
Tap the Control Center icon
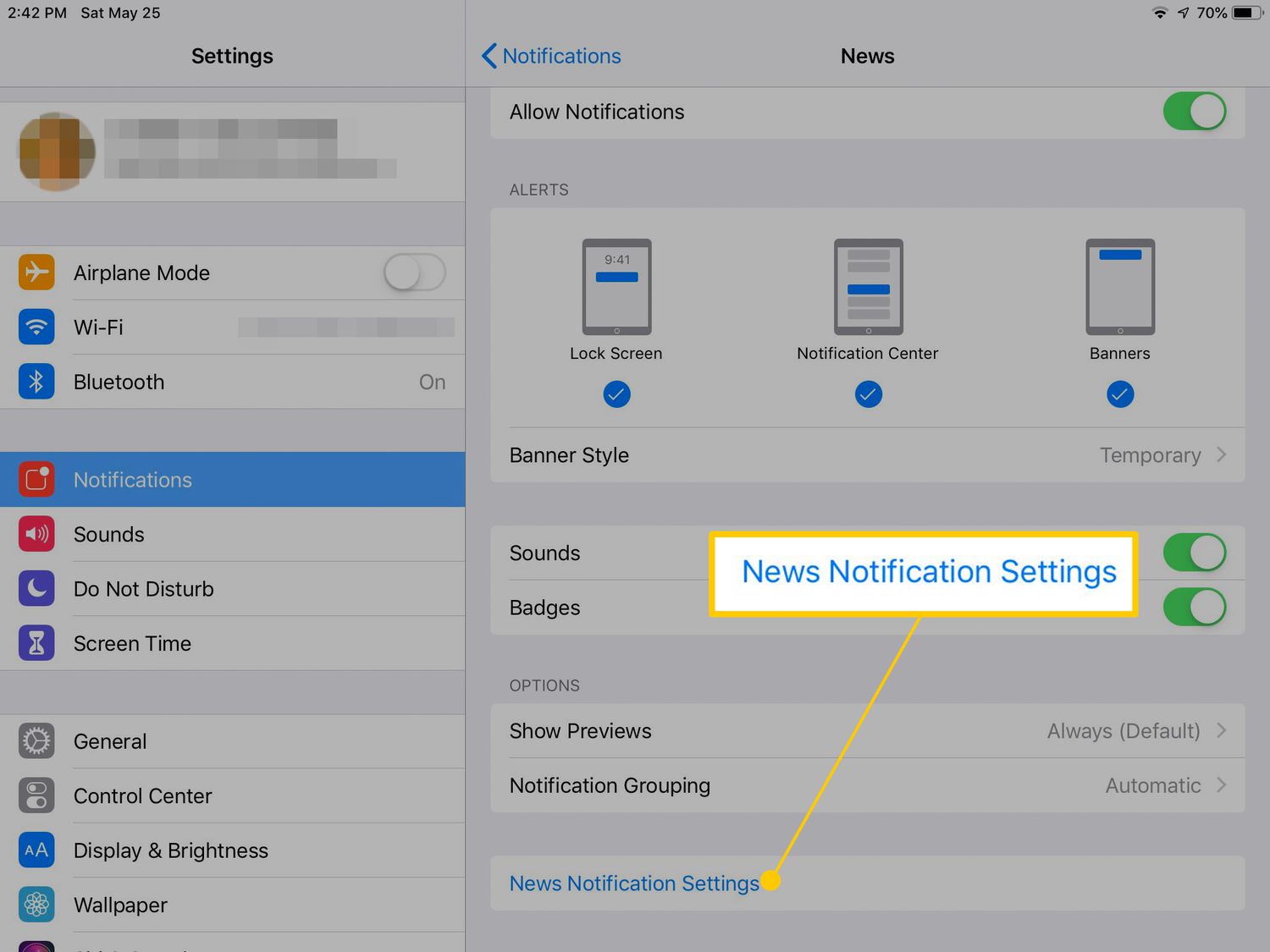tap(36, 795)
